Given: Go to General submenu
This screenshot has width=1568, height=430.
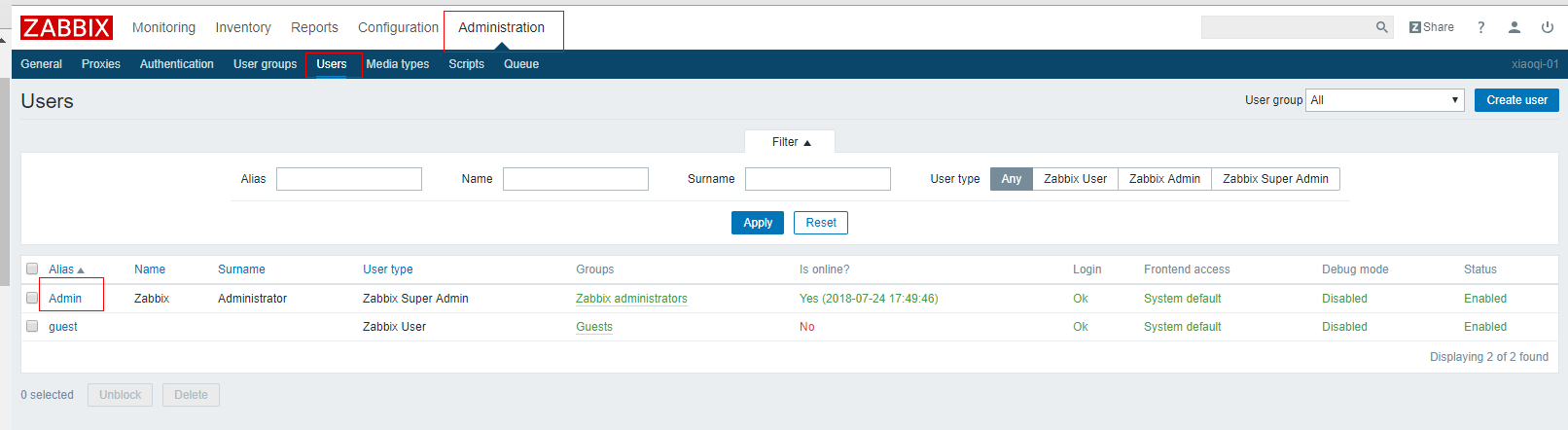Looking at the screenshot, I should (x=41, y=64).
